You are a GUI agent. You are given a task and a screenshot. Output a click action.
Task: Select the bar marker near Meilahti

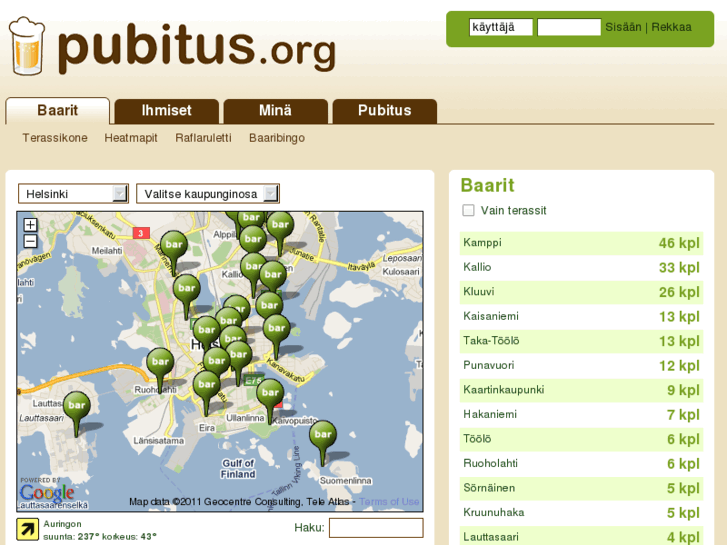click(x=174, y=253)
